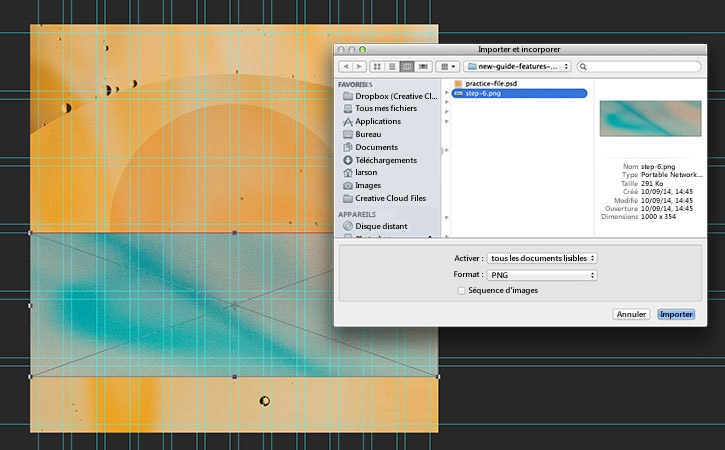Open the new-guide-features folder path dropdown
725x450 pixels.
pyautogui.click(x=517, y=67)
